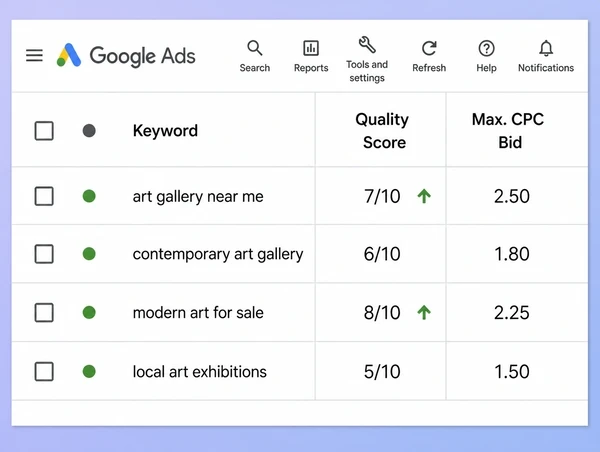Click the 7/10 quality score value
This screenshot has width=600, height=452.
(x=382, y=197)
